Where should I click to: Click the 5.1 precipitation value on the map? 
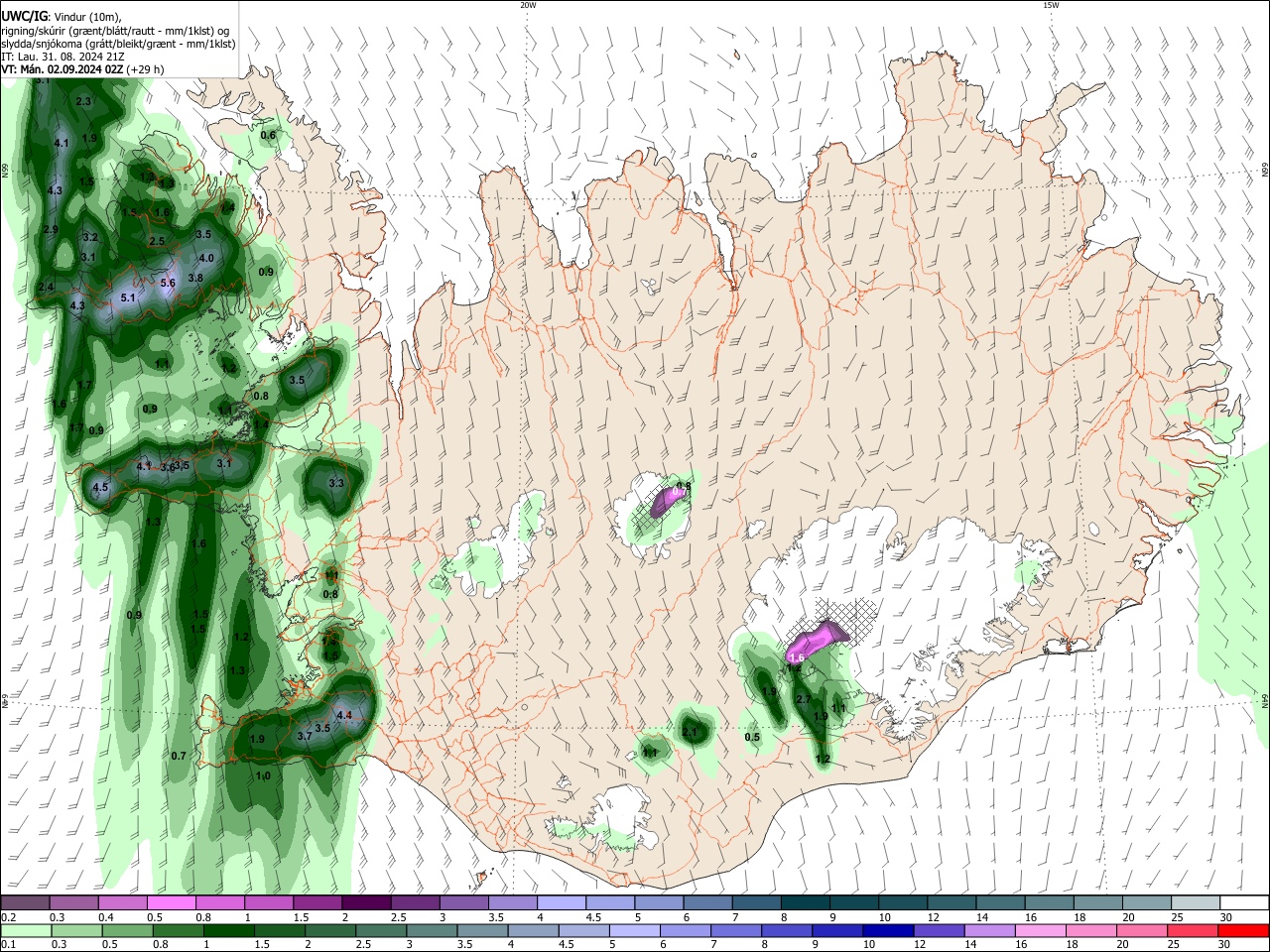pyautogui.click(x=127, y=297)
